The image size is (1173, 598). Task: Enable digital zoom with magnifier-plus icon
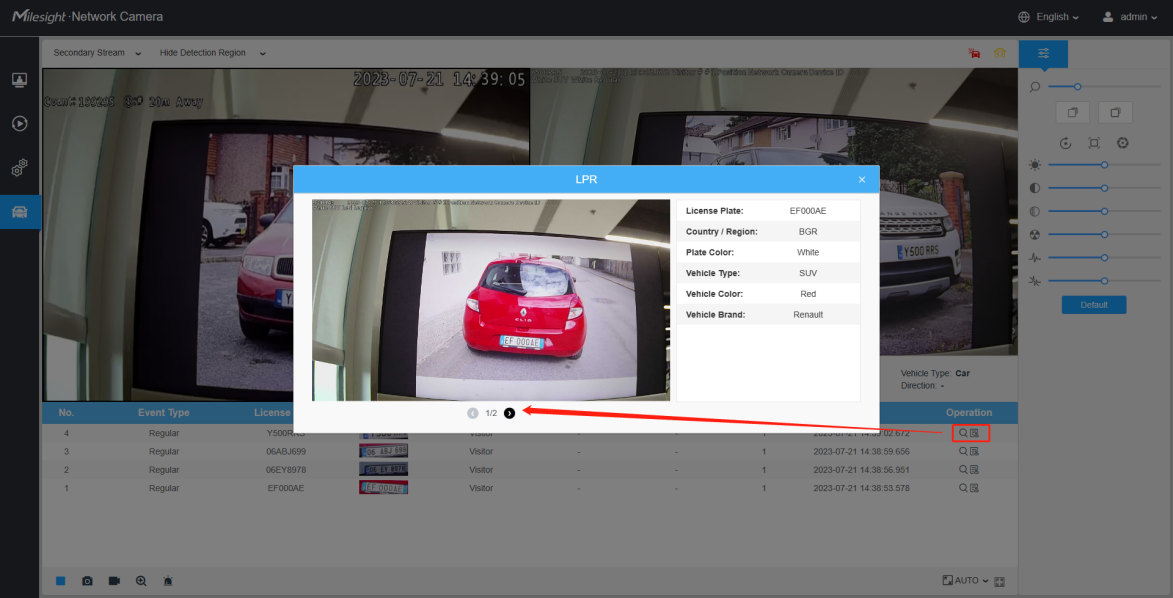click(141, 581)
